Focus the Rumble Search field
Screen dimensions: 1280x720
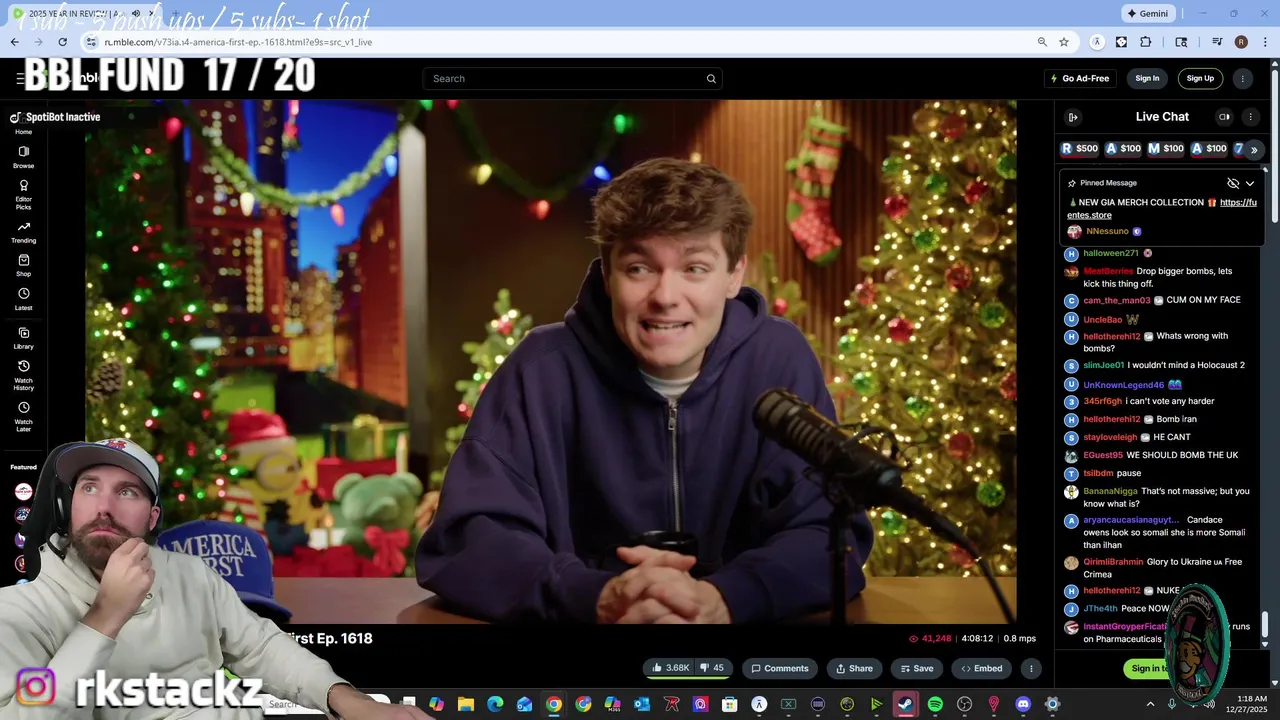pos(572,79)
